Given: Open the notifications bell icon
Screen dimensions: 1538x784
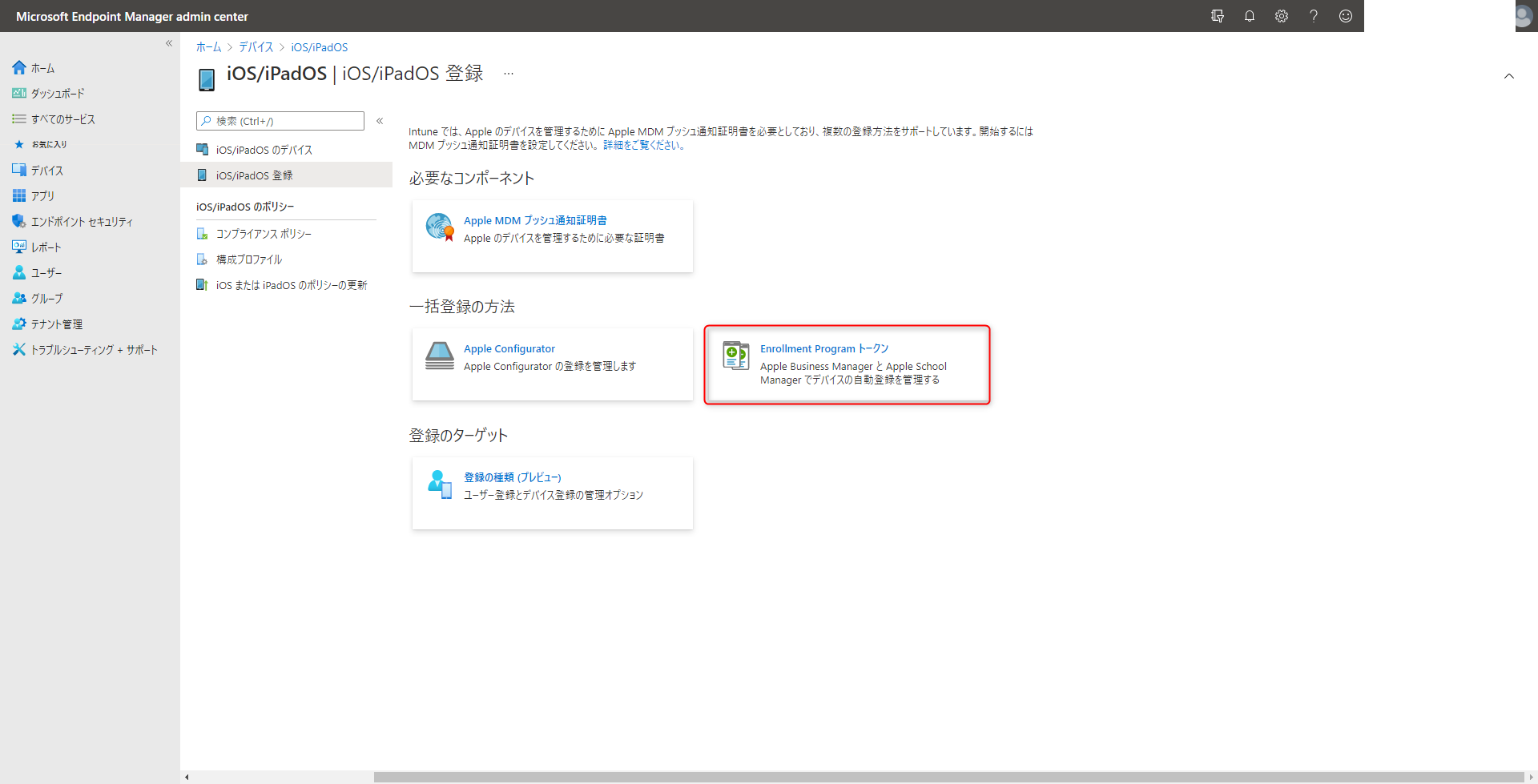Looking at the screenshot, I should tap(1250, 15).
